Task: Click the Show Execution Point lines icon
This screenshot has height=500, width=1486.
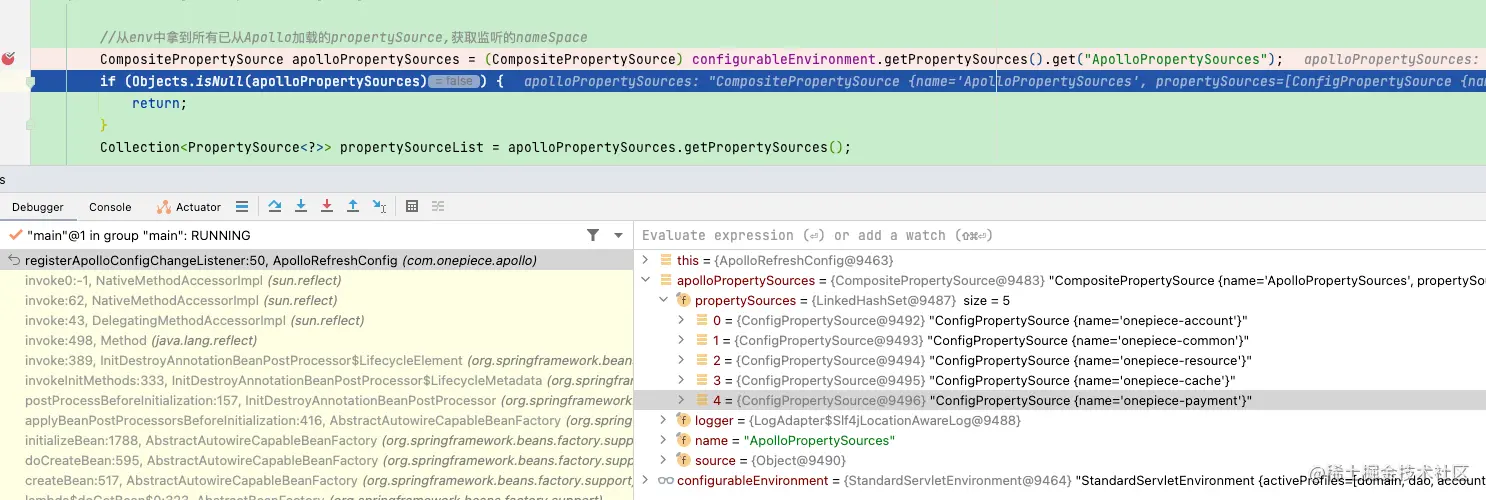Action: coord(242,207)
